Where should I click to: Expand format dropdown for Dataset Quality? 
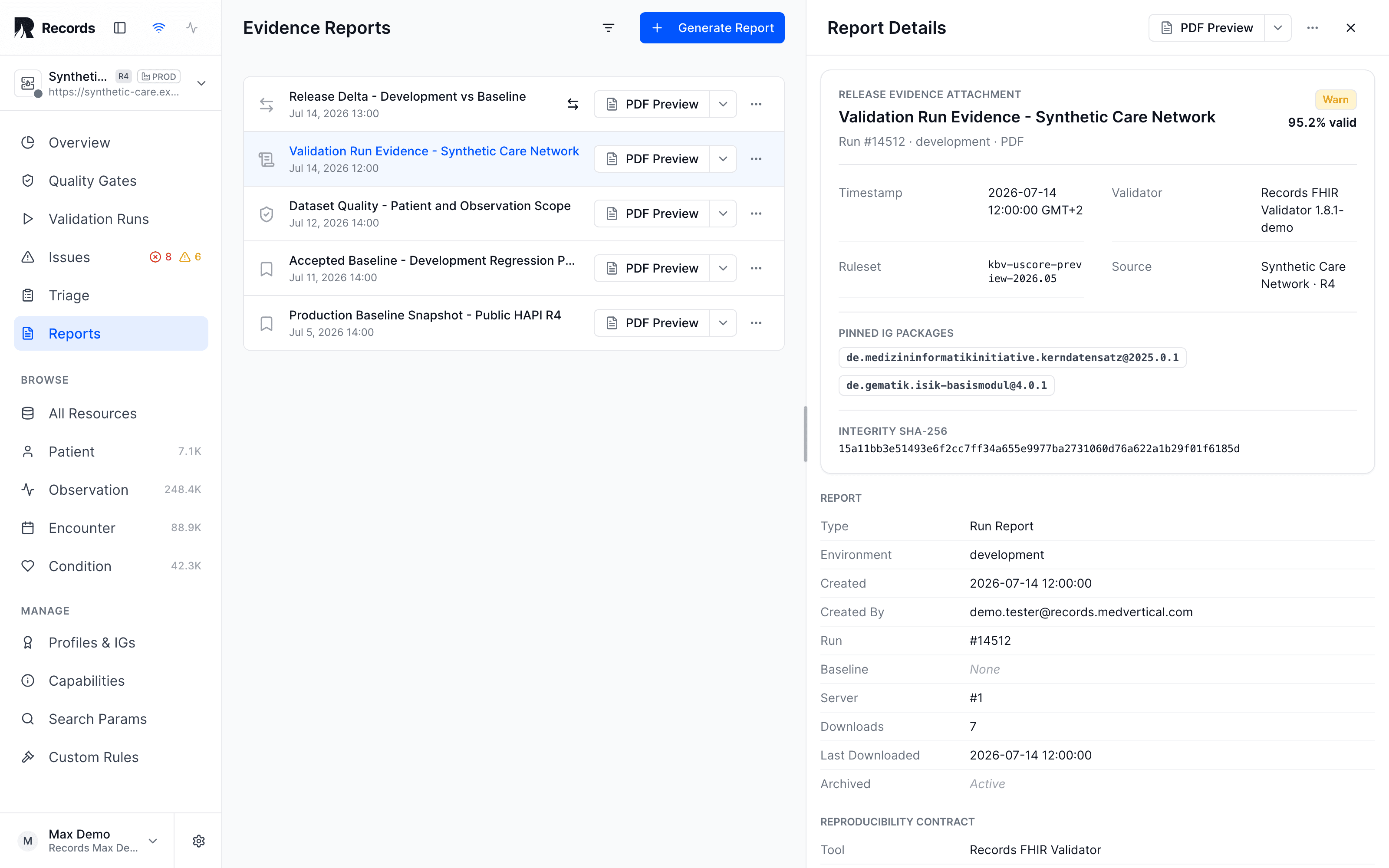[723, 214]
